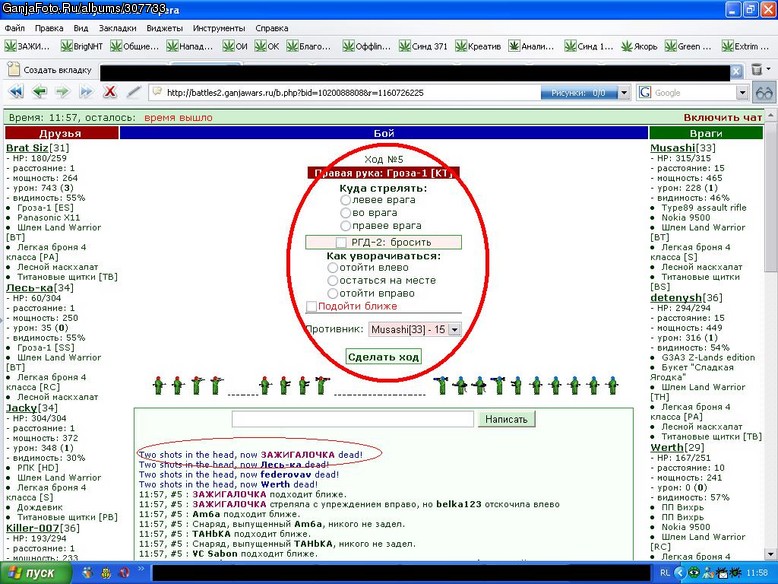This screenshot has height=584, width=778.
Task: Go forward with the green forward arrow
Action: pos(62,92)
